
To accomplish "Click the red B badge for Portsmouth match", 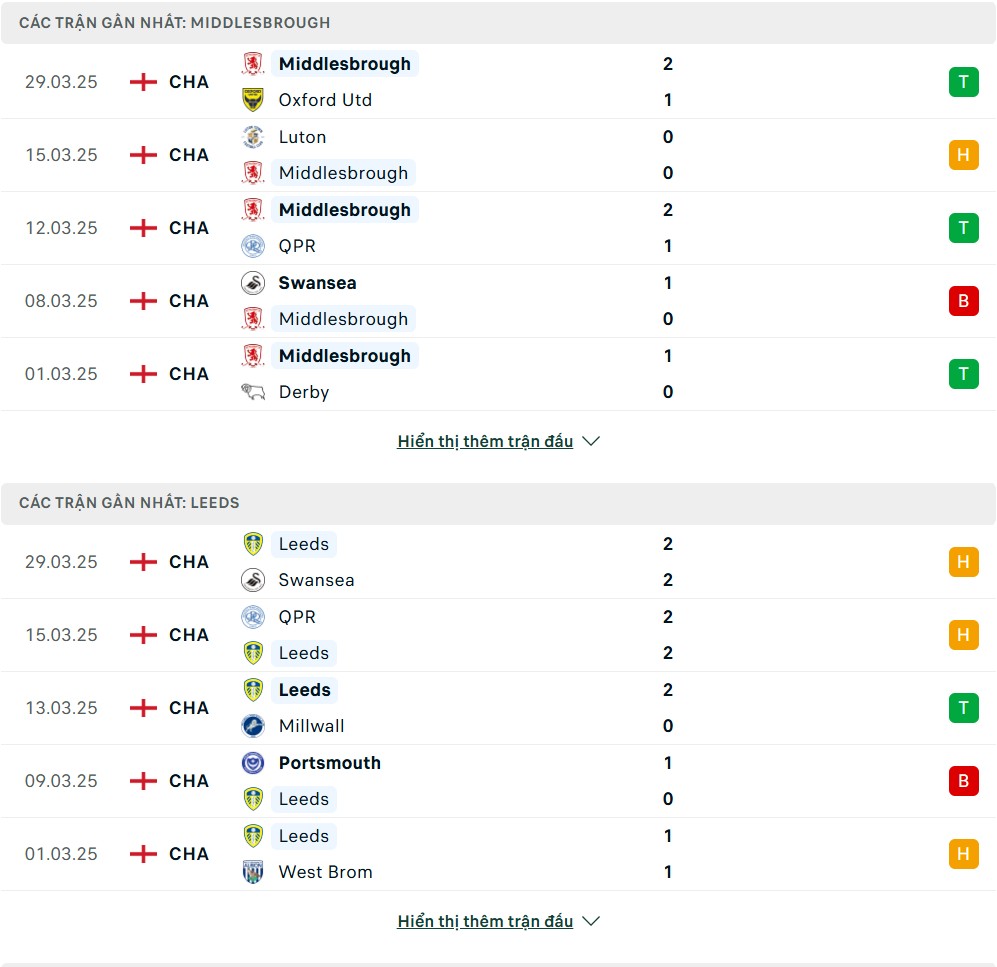I will click(x=963, y=781).
